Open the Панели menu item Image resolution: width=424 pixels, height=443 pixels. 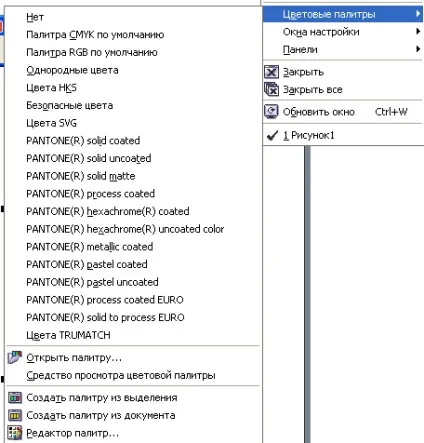(343, 49)
